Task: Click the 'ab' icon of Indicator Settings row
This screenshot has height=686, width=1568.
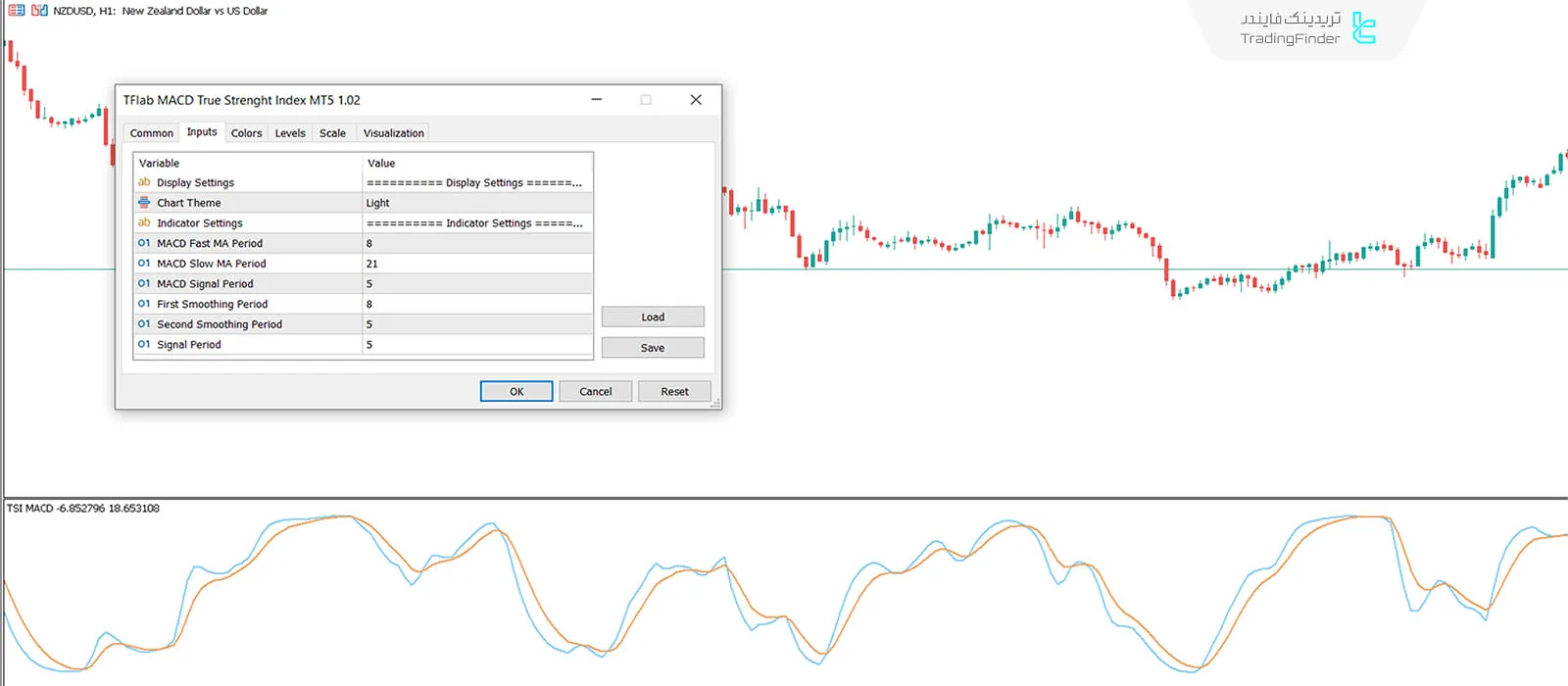Action: click(144, 223)
